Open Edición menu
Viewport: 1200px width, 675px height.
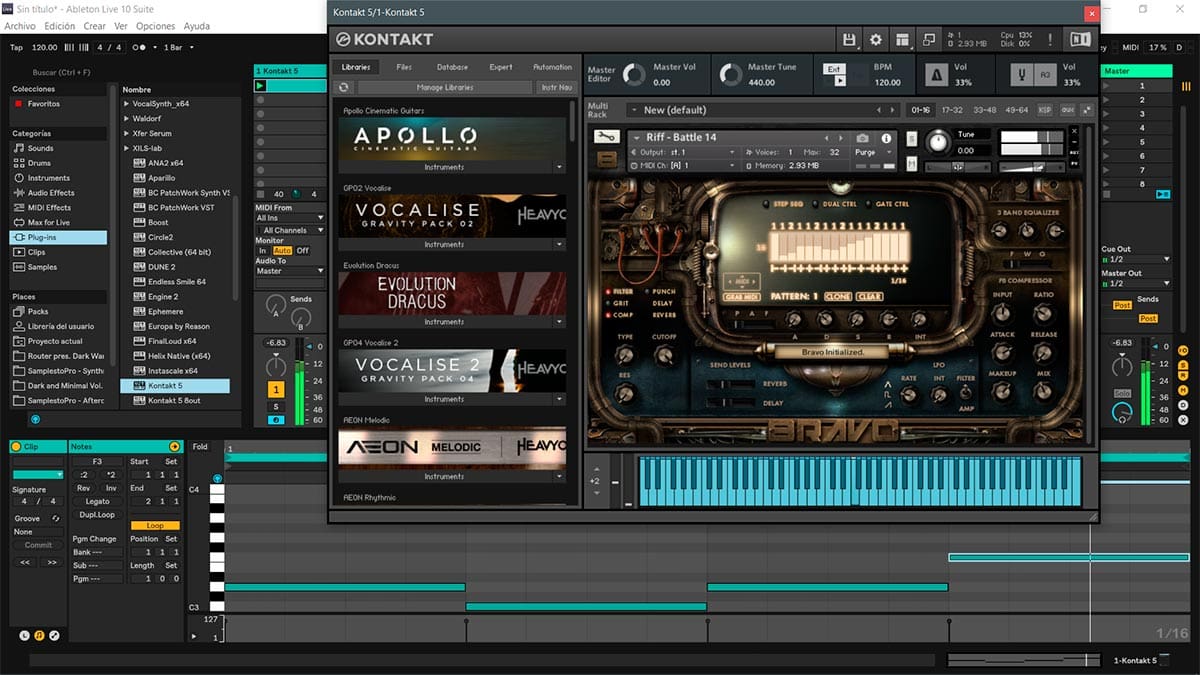(60, 26)
